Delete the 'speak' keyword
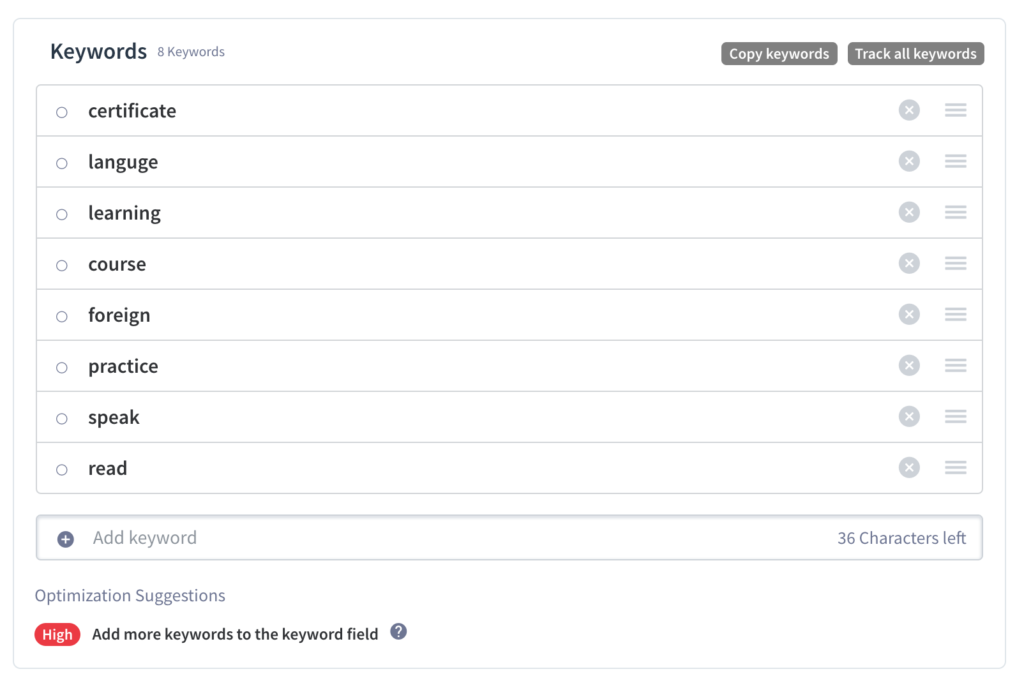1024x683 pixels. click(x=908, y=416)
